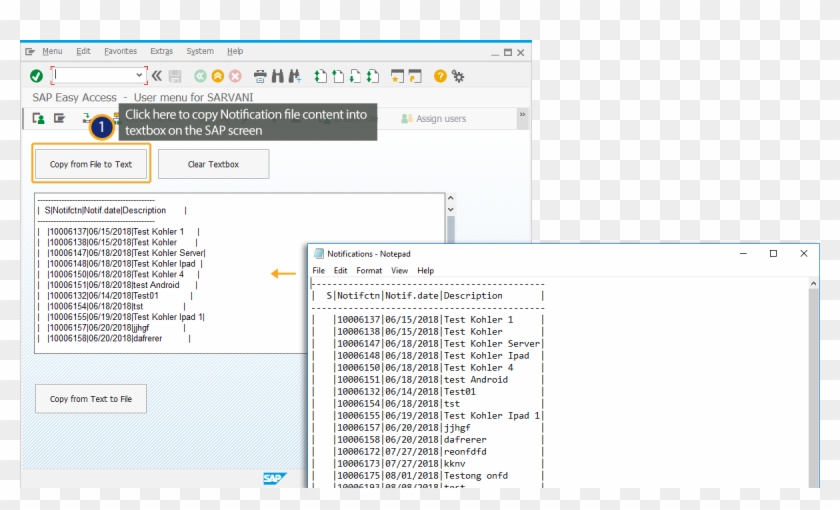Click '10006151' test Android row in SAP textbox
This screenshot has width=840, height=510.
tap(118, 285)
